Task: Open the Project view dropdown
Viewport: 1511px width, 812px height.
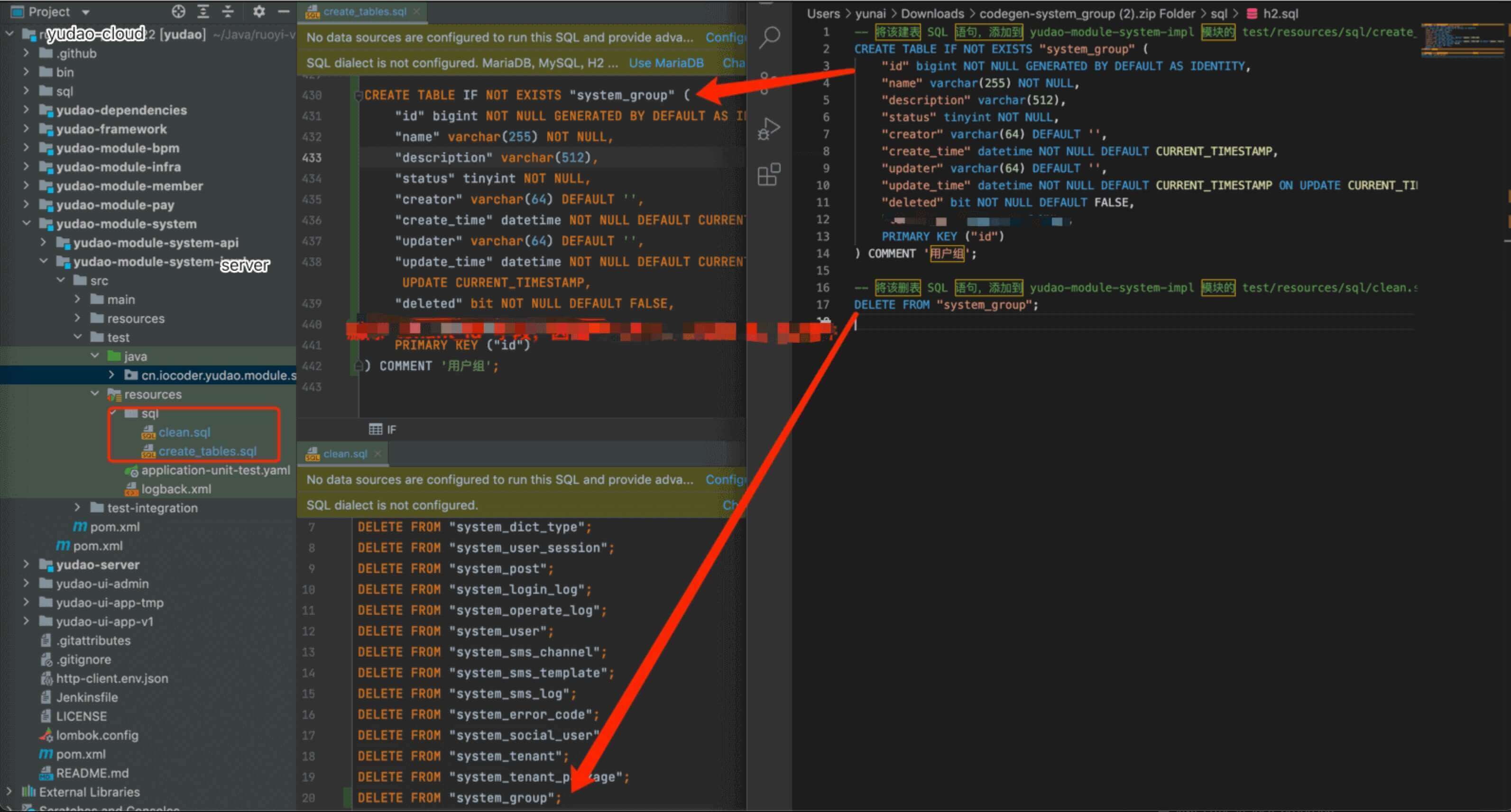Action: point(86,12)
